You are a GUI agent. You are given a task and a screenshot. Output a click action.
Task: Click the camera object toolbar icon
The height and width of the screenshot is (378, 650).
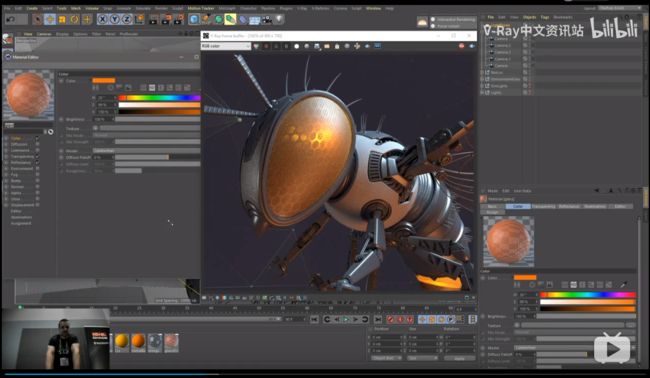tap(267, 19)
